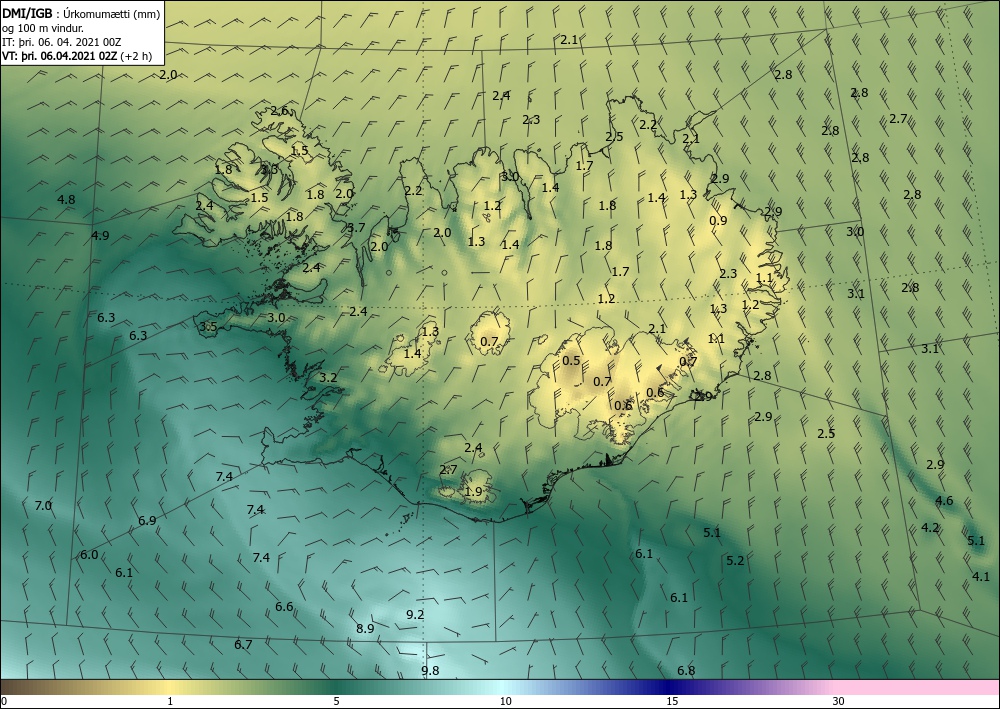Click the color scale label 0
This screenshot has width=1000, height=709.
point(4,701)
